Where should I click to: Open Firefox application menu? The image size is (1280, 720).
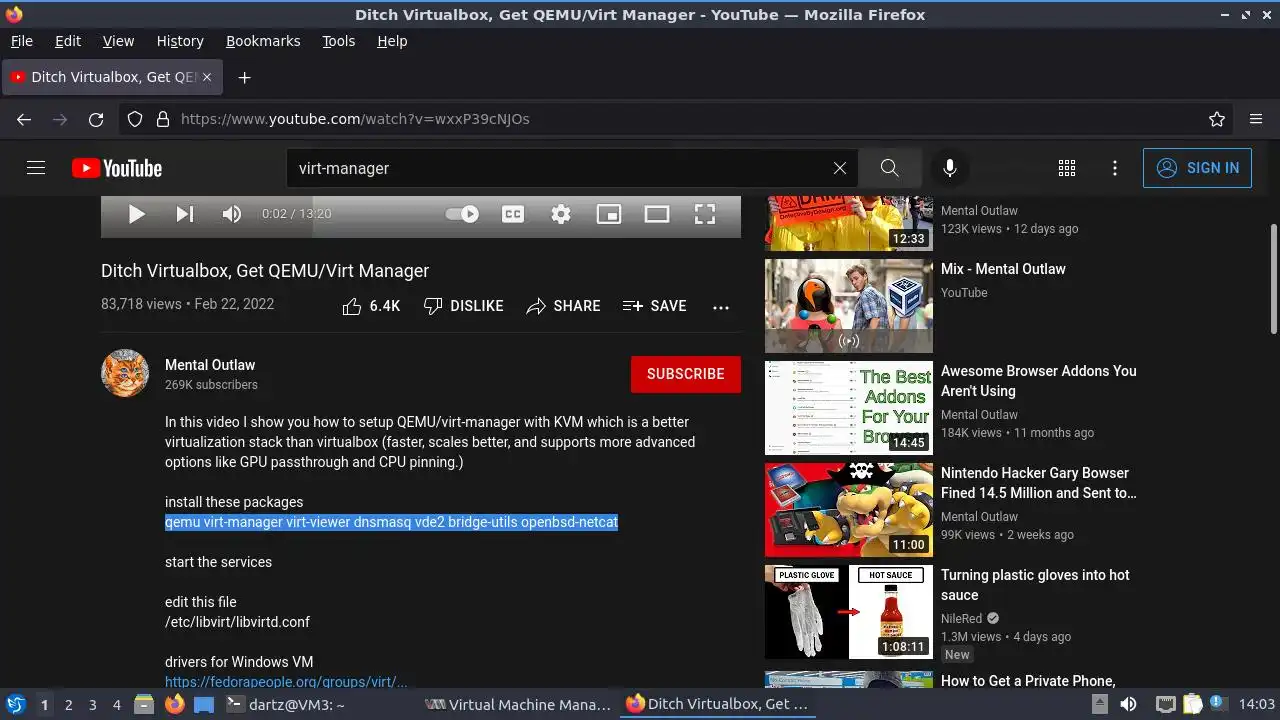(1256, 119)
